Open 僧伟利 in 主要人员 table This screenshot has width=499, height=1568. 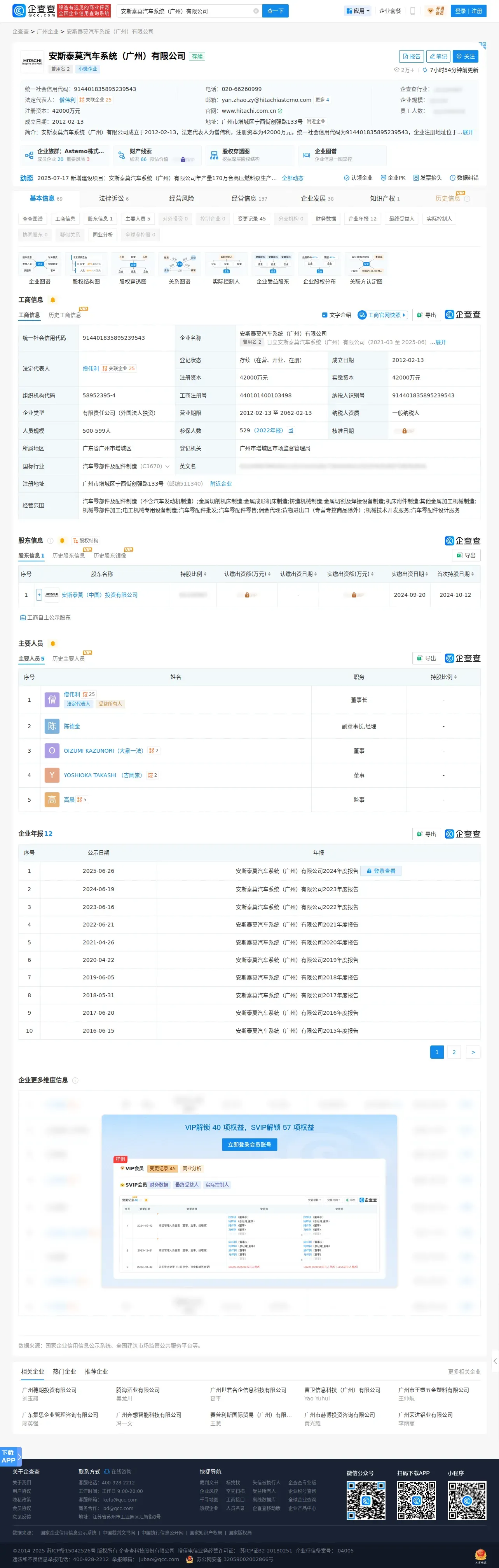[x=72, y=694]
